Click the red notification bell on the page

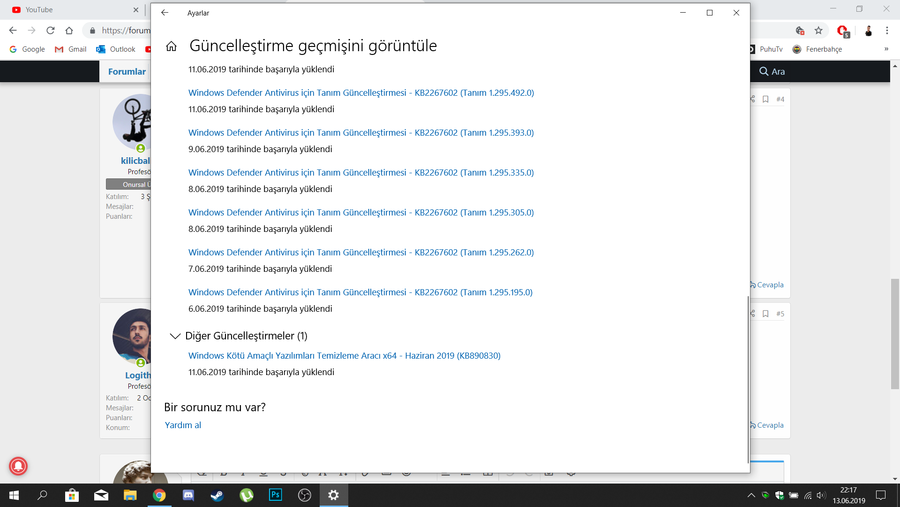click(18, 466)
